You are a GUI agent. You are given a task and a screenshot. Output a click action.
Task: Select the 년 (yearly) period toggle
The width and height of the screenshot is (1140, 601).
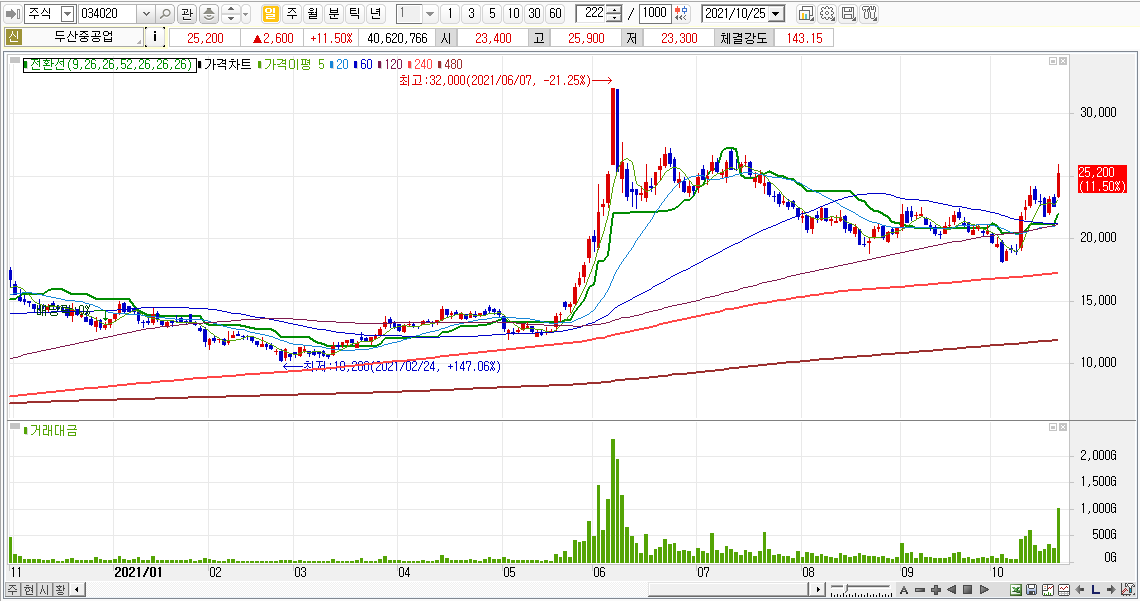point(375,13)
